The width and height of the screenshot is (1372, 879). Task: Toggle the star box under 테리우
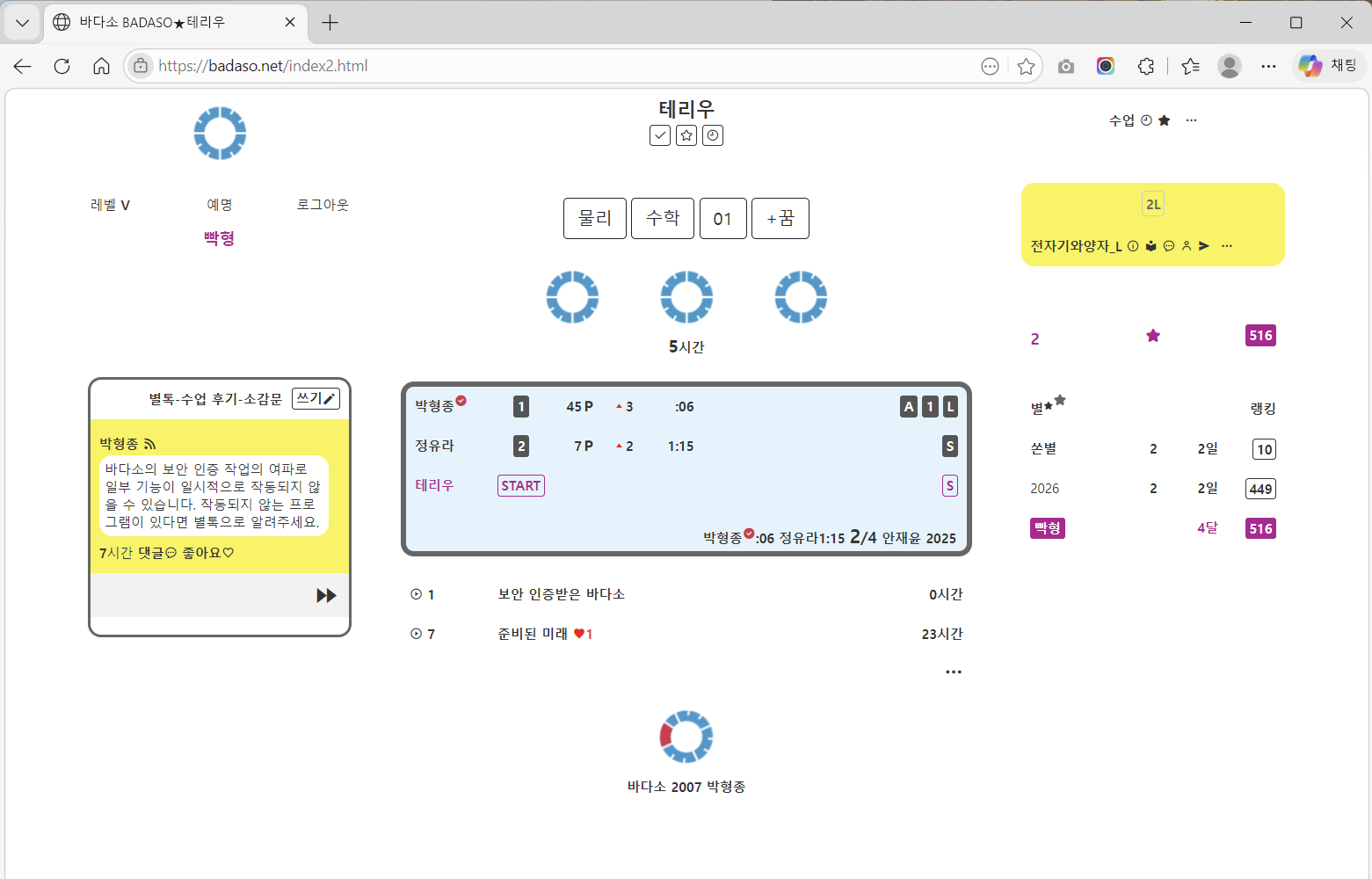[x=686, y=135]
